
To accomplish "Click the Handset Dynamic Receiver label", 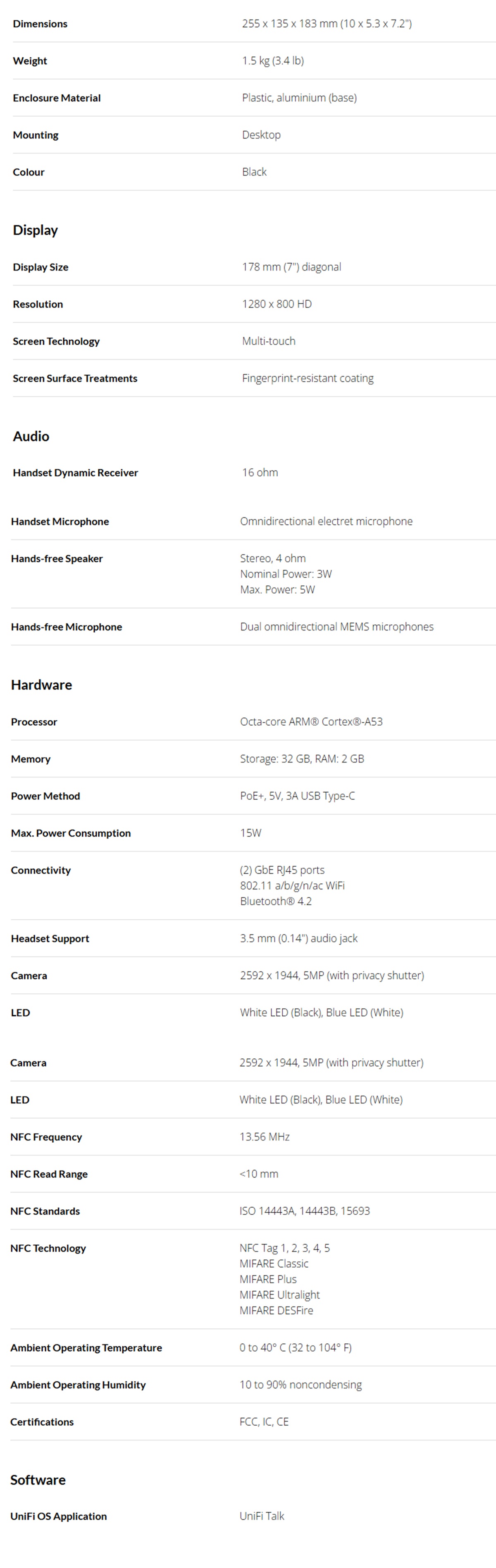I will pos(75,473).
